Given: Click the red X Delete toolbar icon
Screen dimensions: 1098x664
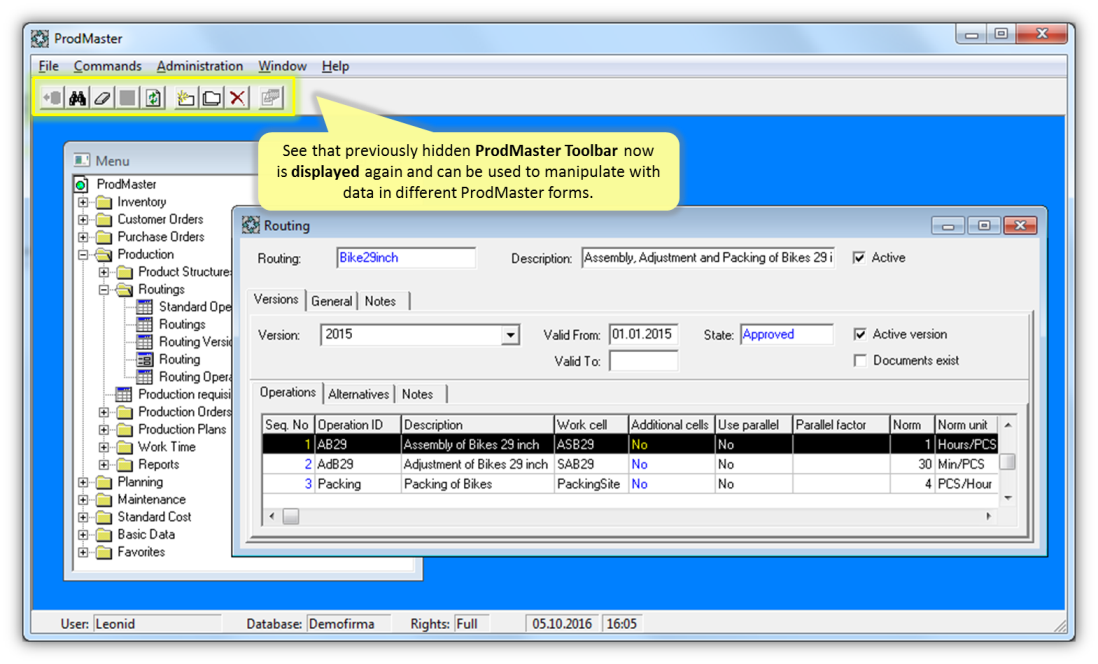Looking at the screenshot, I should (x=237, y=97).
